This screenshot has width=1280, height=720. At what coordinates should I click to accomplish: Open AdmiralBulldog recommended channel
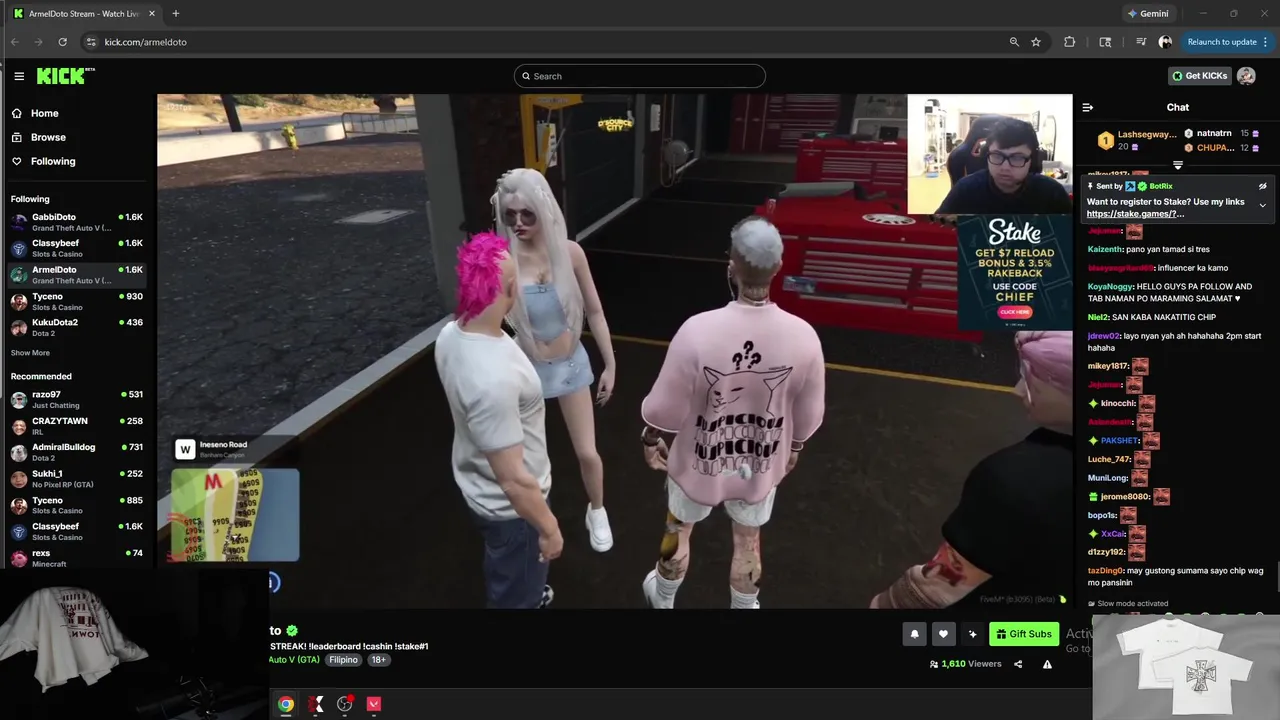77,452
